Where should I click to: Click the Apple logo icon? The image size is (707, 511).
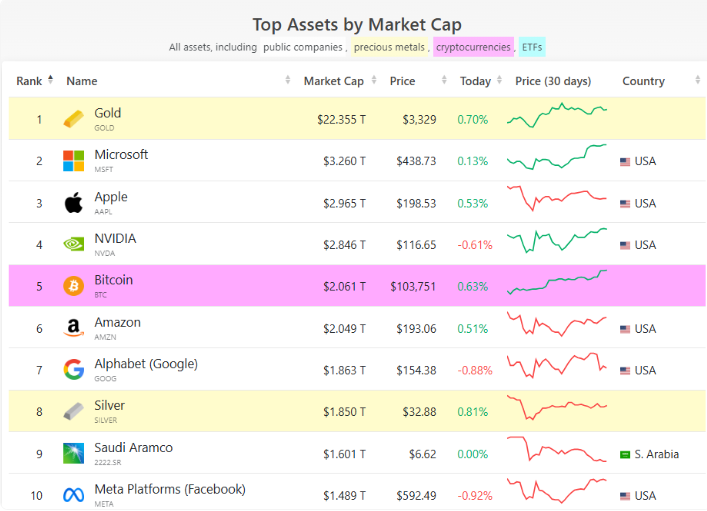73,203
